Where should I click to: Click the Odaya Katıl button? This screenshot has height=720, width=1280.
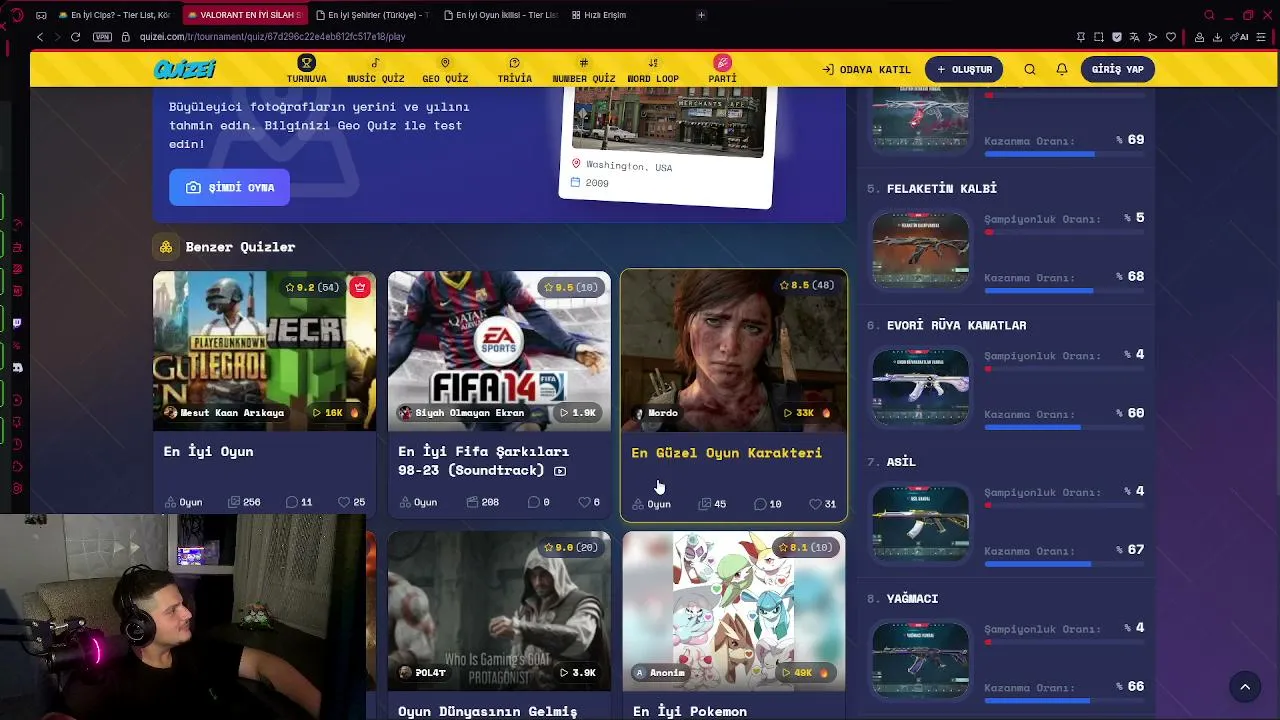click(866, 69)
